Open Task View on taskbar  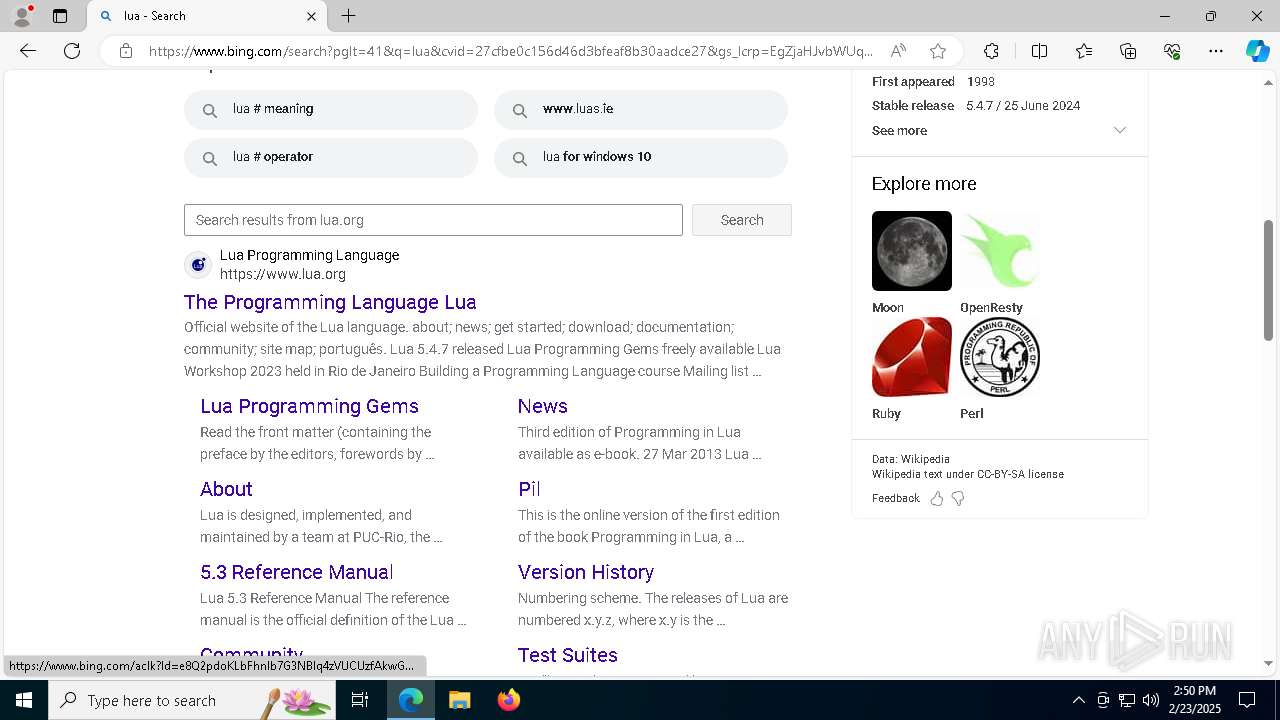360,700
